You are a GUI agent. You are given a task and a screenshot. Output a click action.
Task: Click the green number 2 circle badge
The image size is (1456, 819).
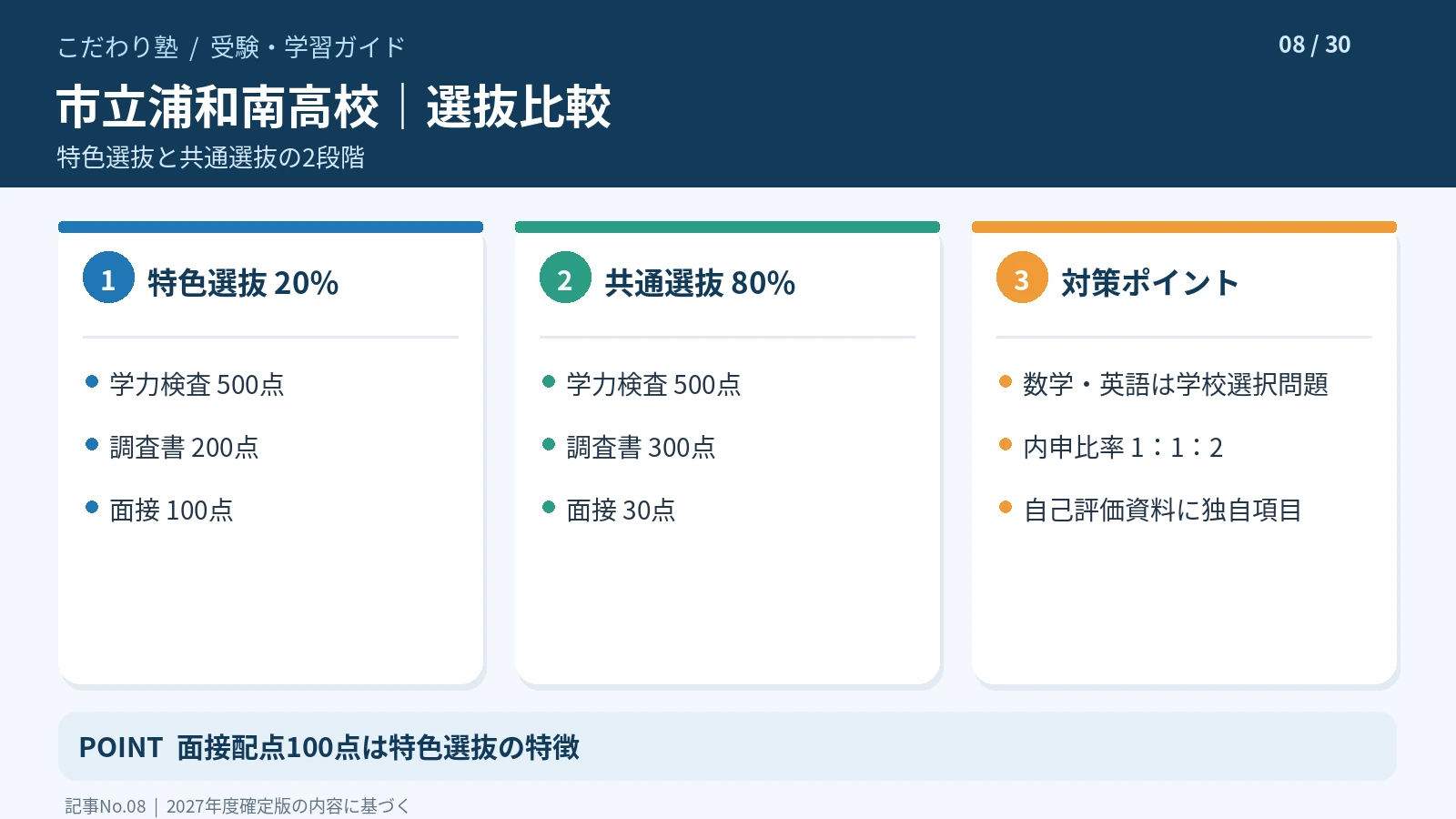(565, 278)
